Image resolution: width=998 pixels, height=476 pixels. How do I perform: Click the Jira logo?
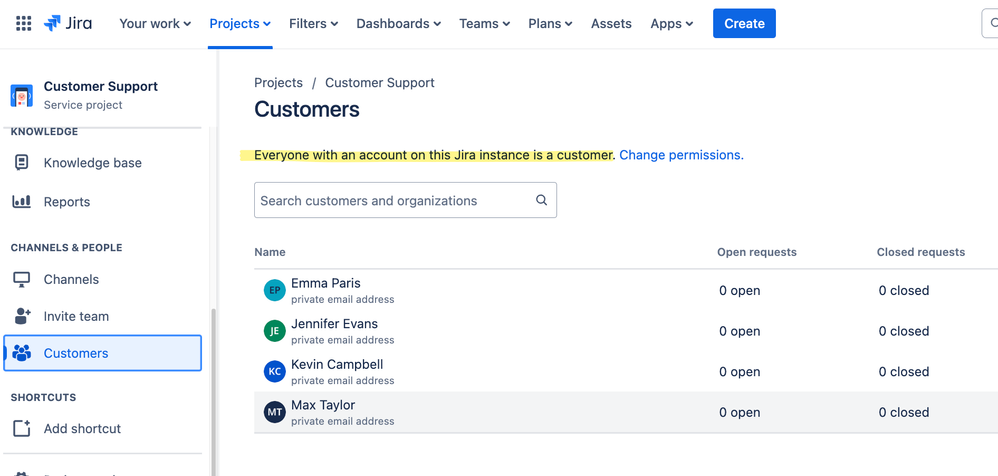pyautogui.click(x=68, y=23)
